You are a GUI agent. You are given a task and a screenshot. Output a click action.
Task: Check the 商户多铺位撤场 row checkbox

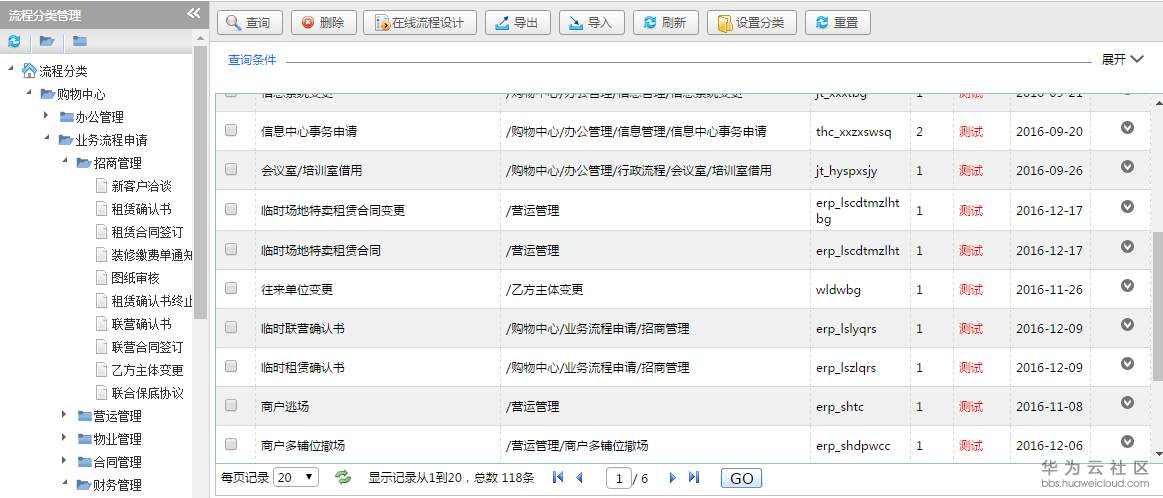click(x=231, y=444)
